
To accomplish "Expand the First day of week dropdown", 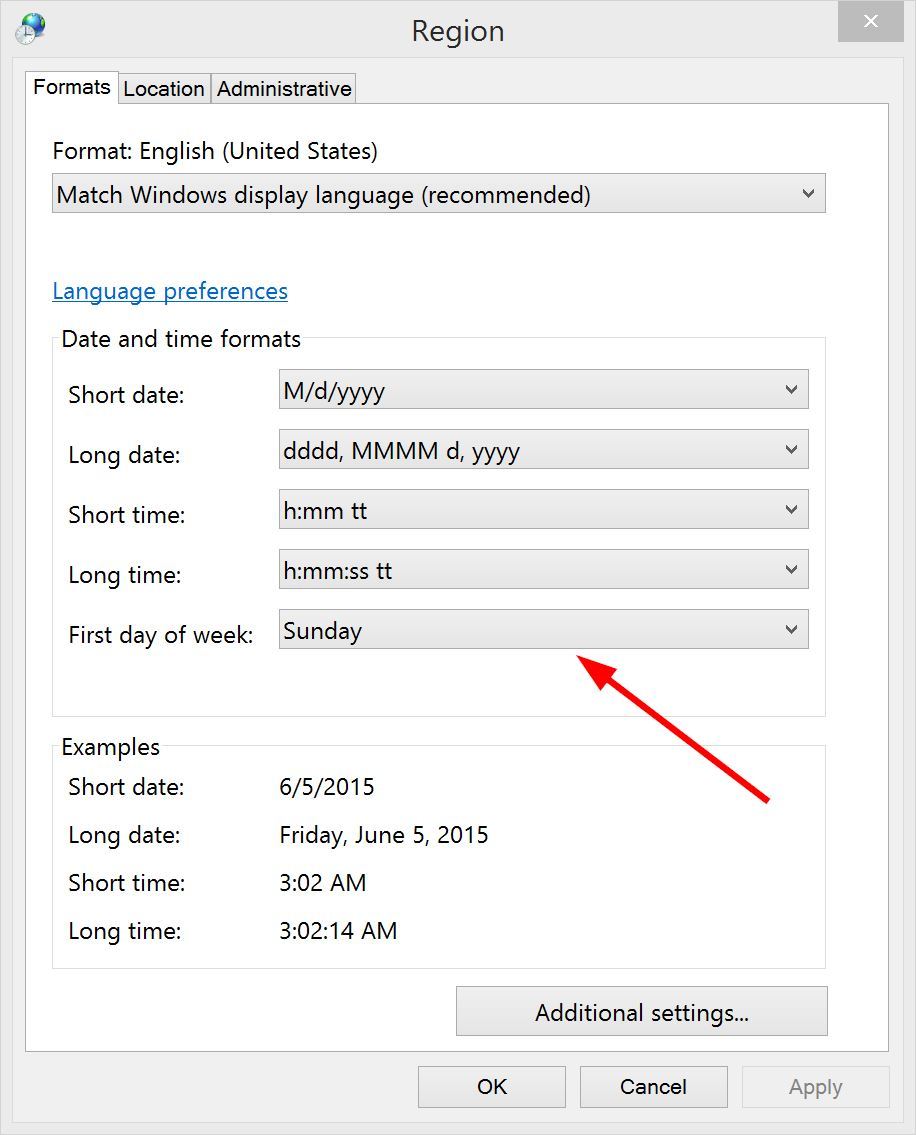I will [543, 630].
